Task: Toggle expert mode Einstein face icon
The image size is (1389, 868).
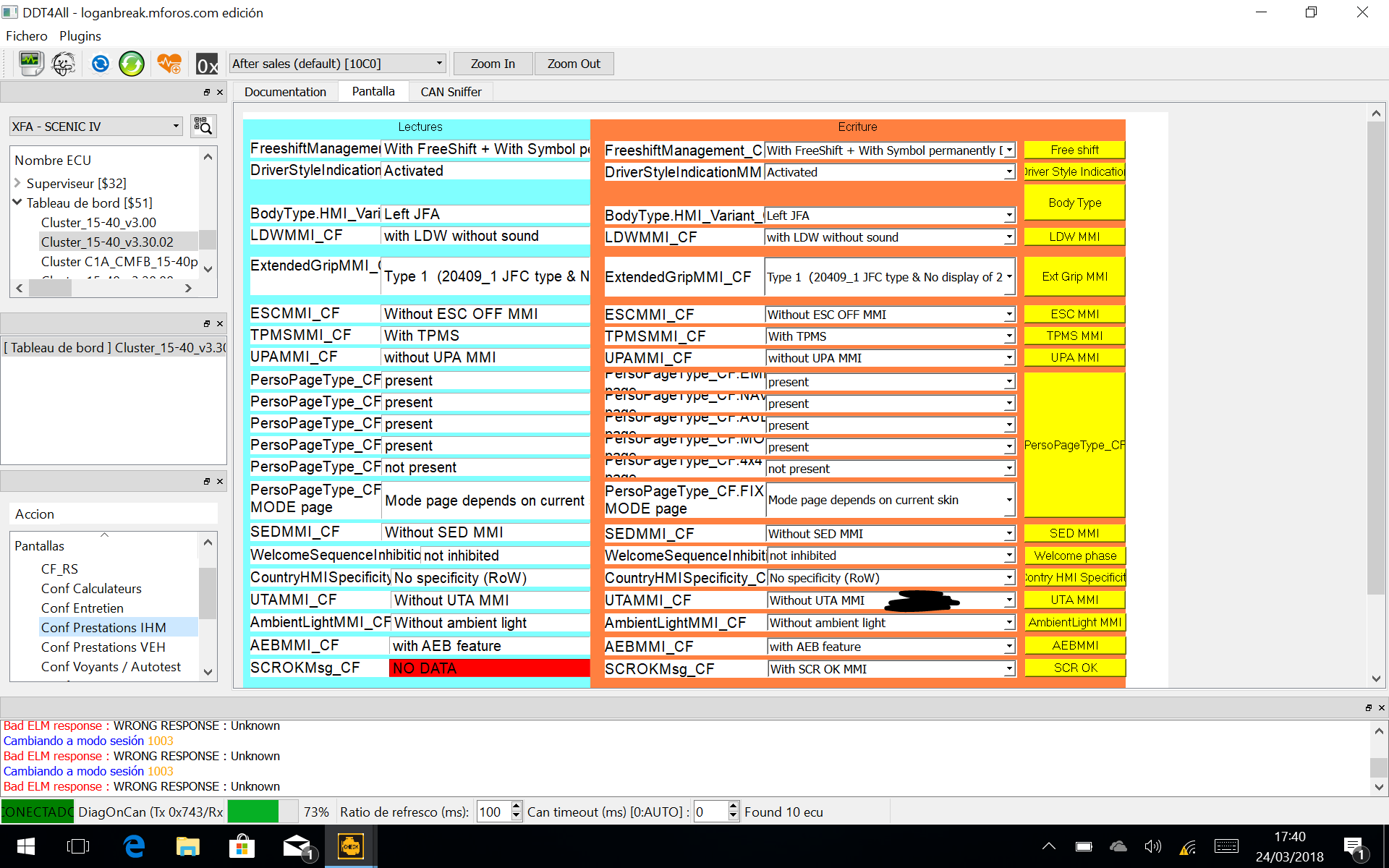Action: (x=64, y=64)
